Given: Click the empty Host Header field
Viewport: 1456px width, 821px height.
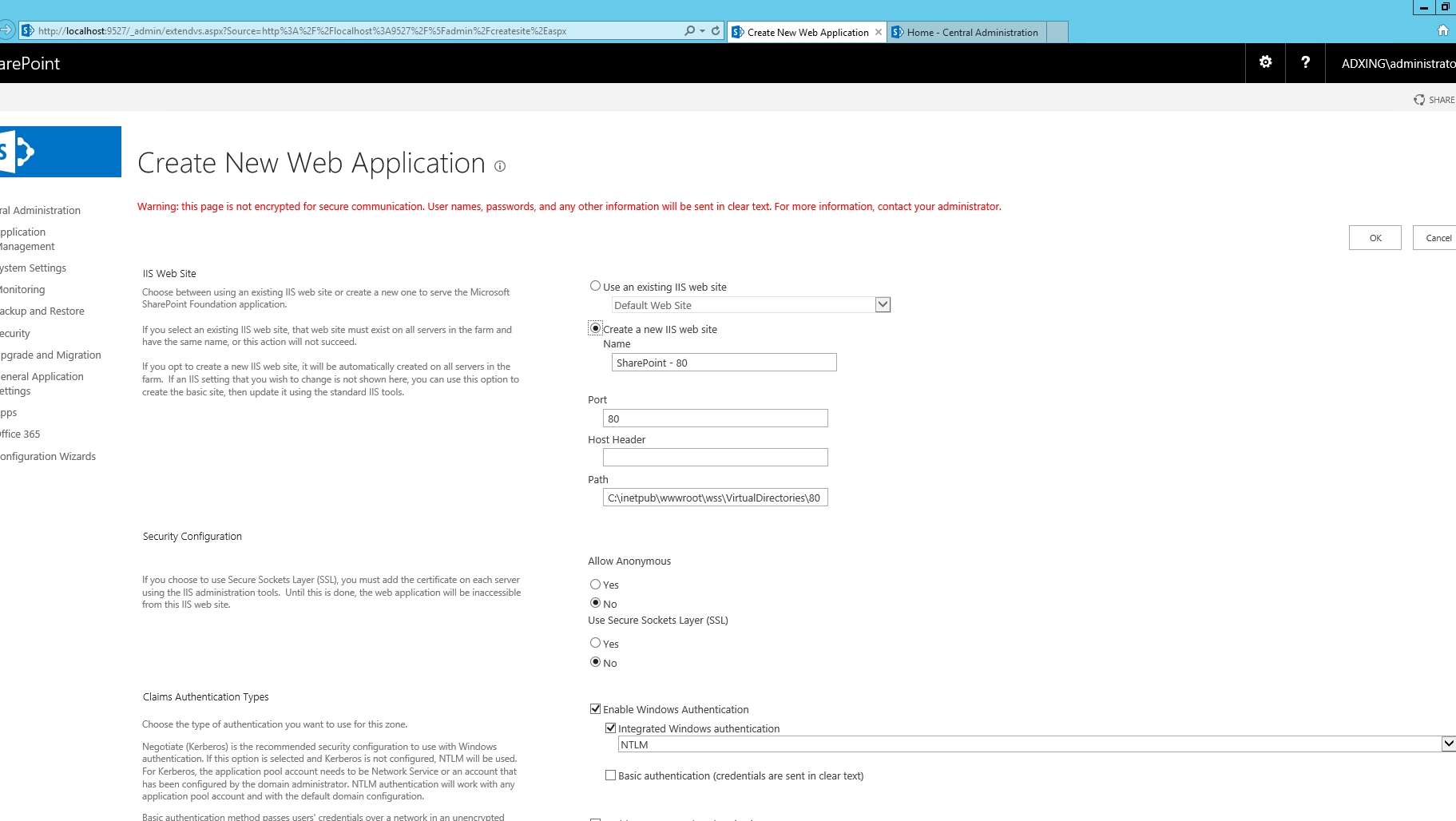Looking at the screenshot, I should tap(716, 458).
